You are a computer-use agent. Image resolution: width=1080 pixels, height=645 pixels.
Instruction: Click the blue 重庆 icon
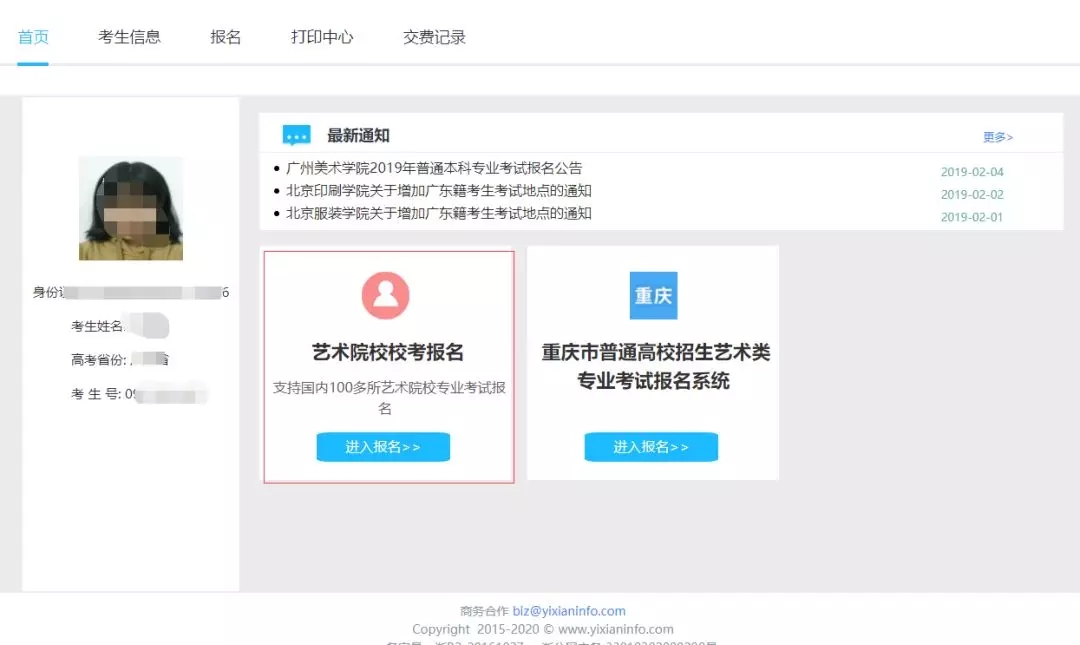coord(653,296)
